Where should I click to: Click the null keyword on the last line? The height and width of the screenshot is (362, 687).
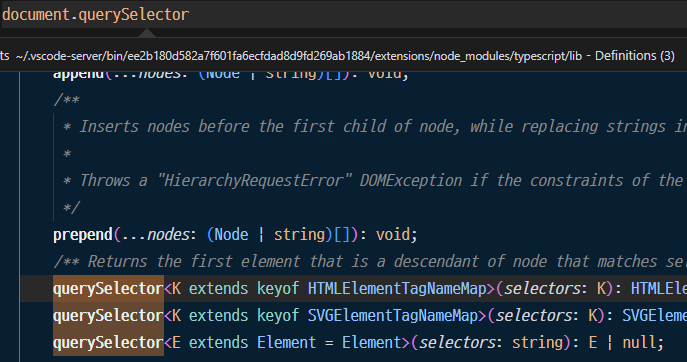(x=639, y=342)
